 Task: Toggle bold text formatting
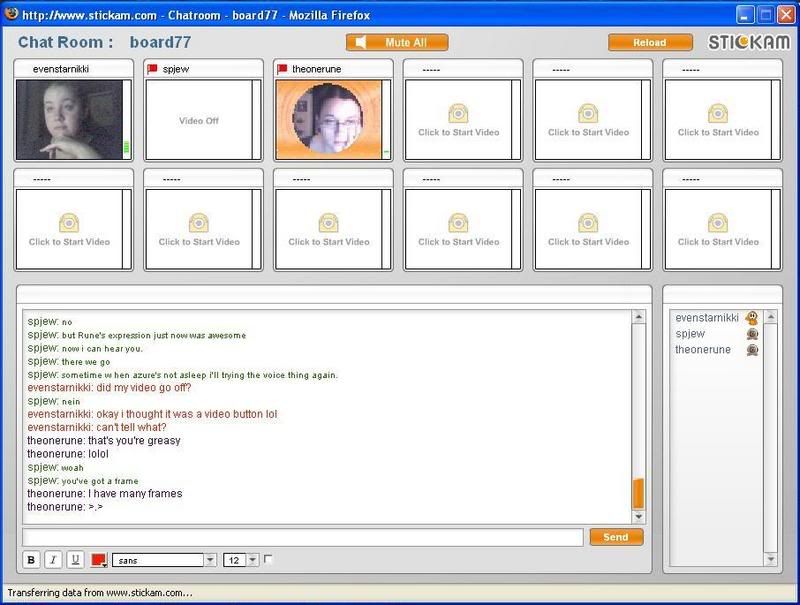pyautogui.click(x=31, y=560)
